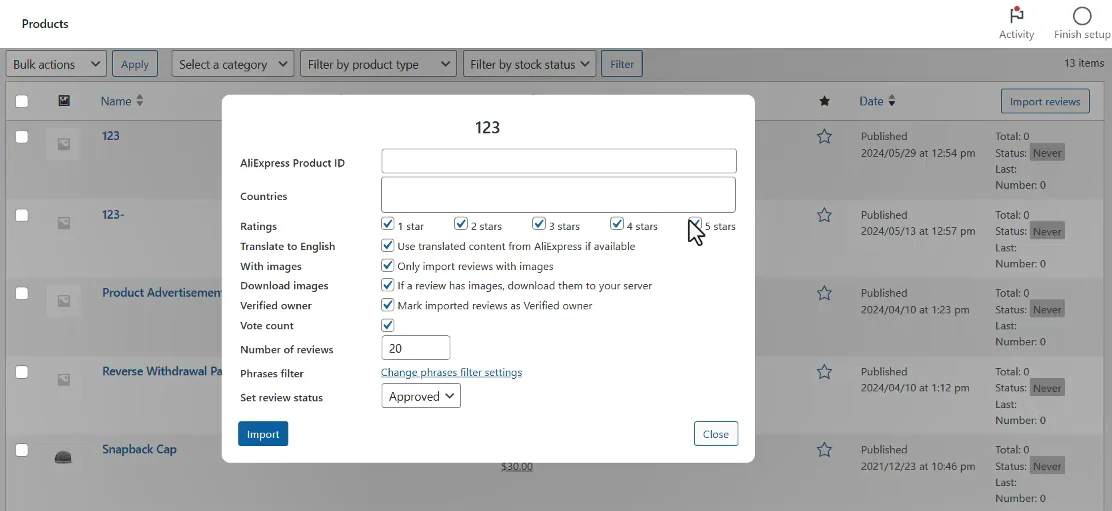Click the AliExpress Product ID field
This screenshot has height=511, width=1112.
tap(559, 161)
